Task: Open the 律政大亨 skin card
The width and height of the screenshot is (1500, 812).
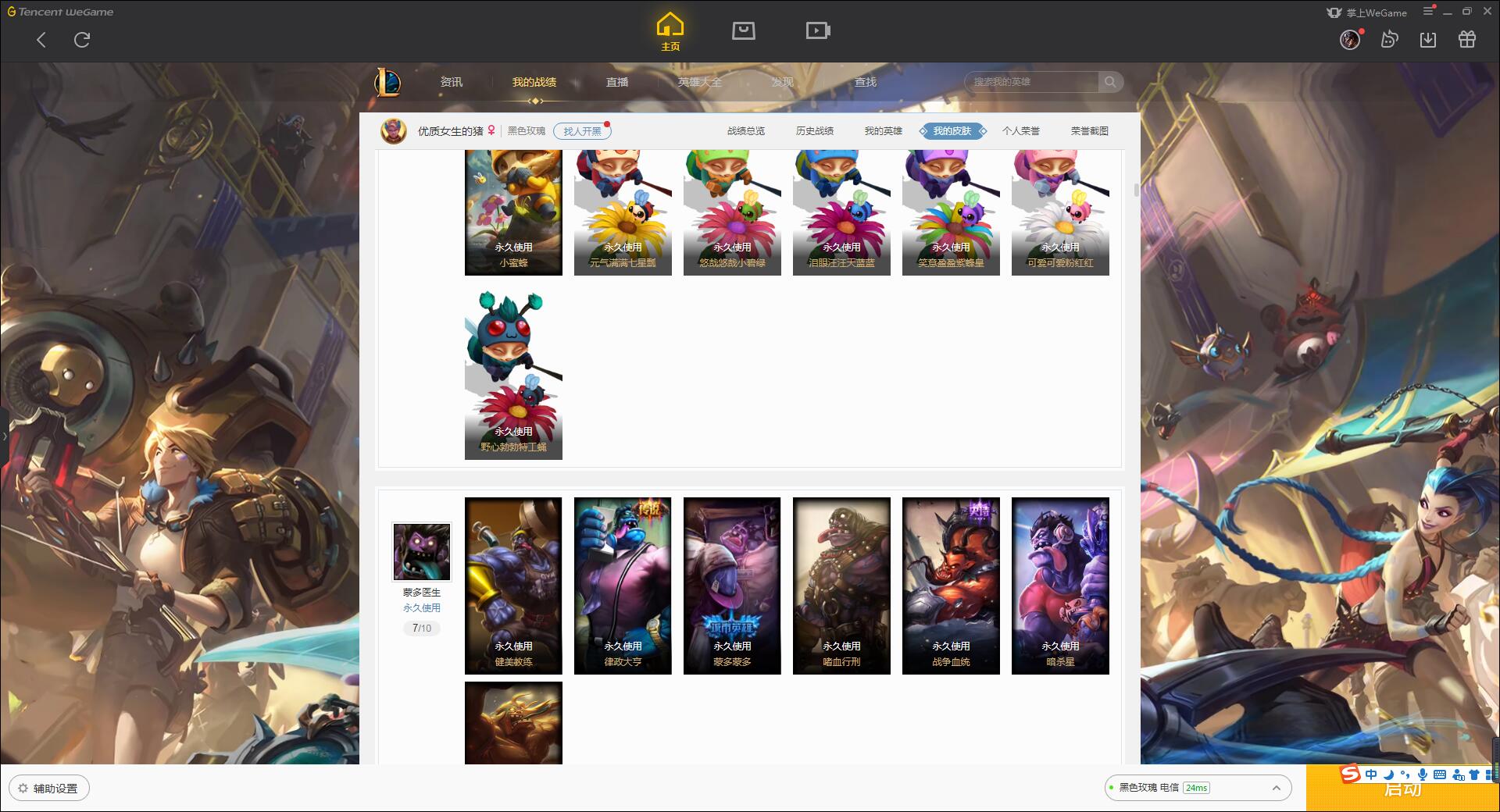Action: (623, 586)
